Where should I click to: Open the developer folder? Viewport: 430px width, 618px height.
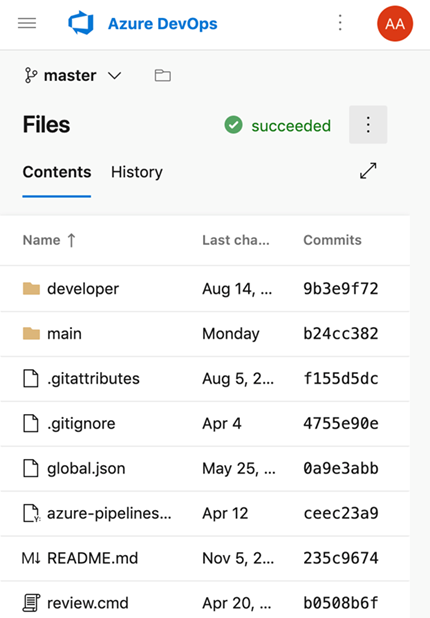click(x=83, y=289)
